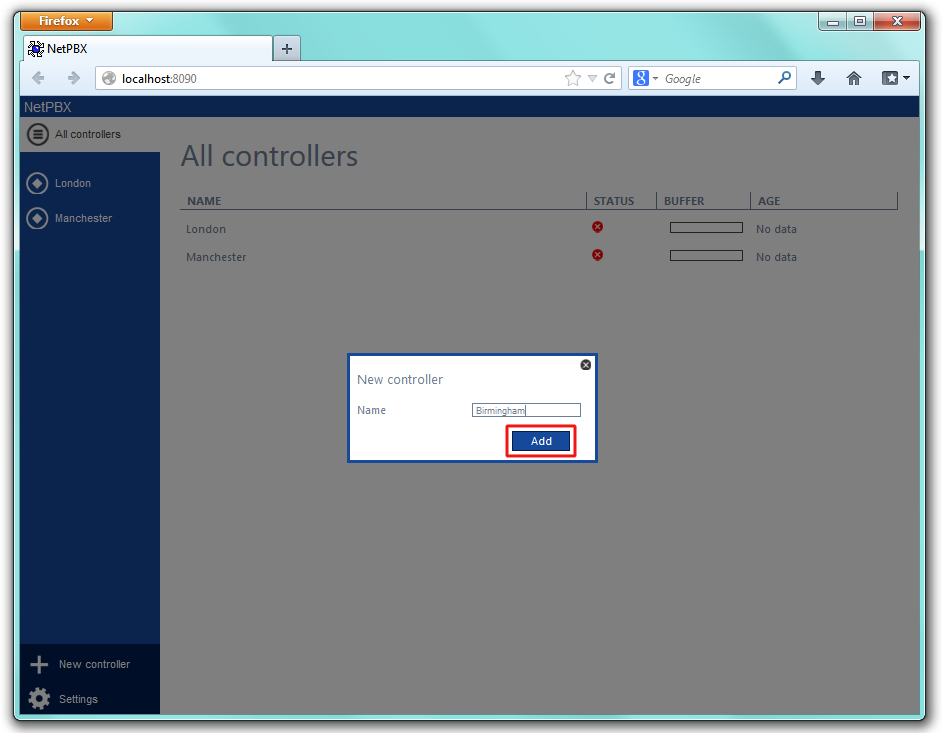The image size is (942, 733).
Task: Click the Manchester red error status icon
Action: (x=598, y=255)
